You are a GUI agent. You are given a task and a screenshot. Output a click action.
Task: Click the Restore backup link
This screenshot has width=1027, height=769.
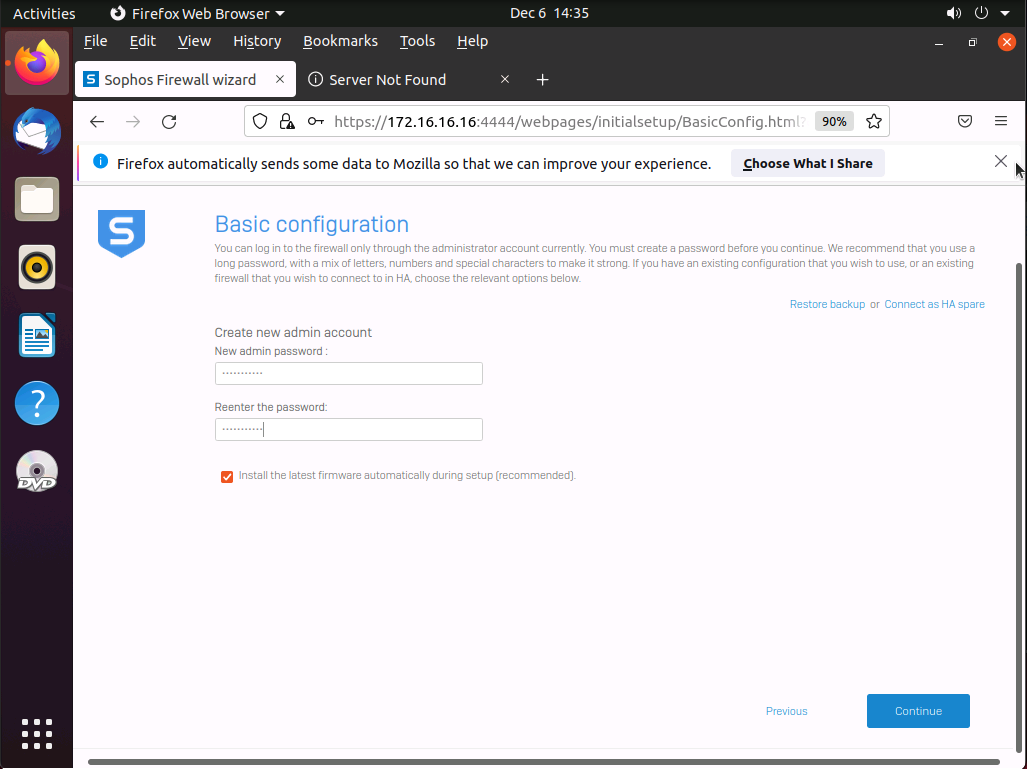point(827,304)
